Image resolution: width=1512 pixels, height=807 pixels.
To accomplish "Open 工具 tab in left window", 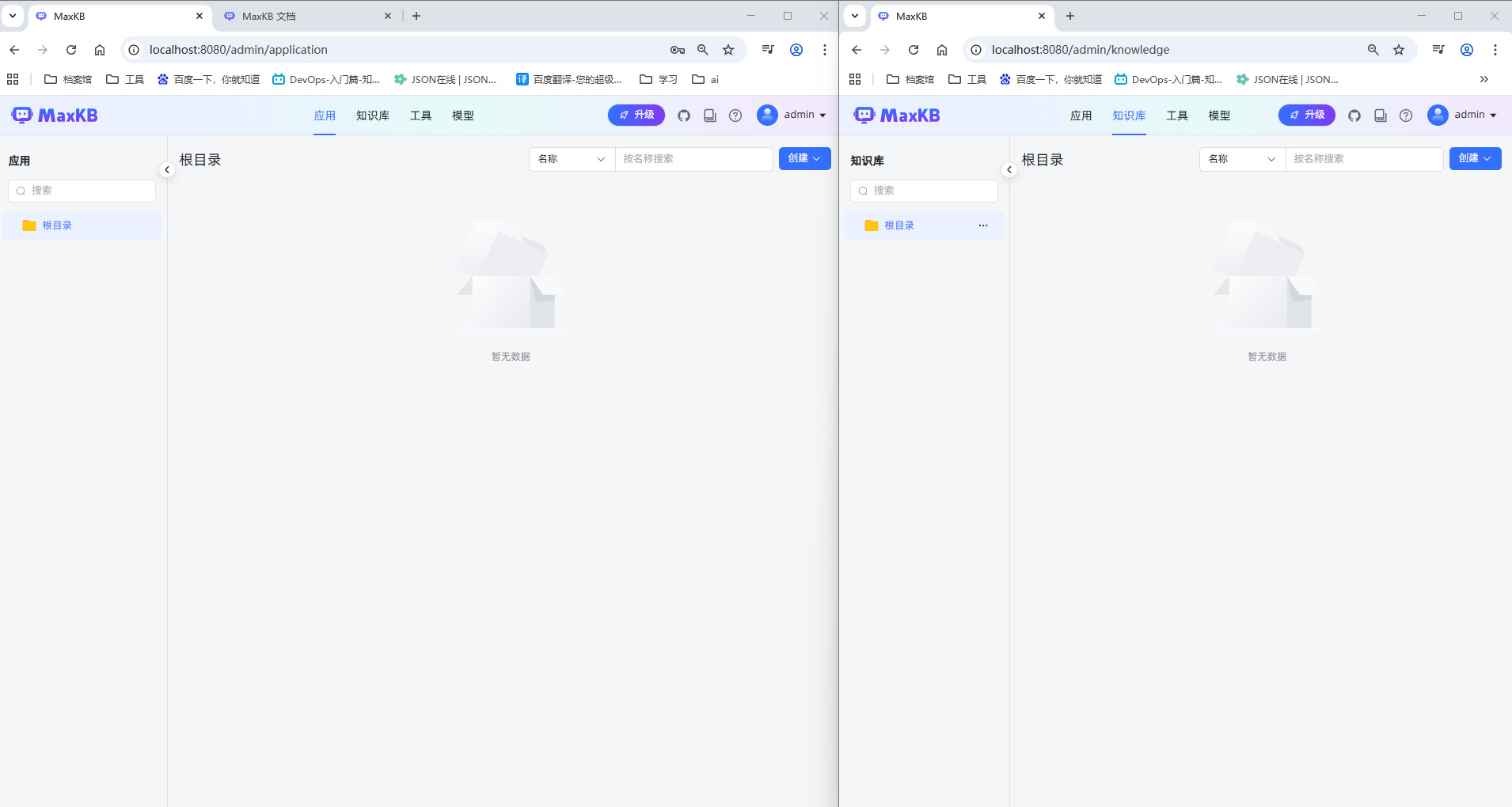I will click(420, 116).
